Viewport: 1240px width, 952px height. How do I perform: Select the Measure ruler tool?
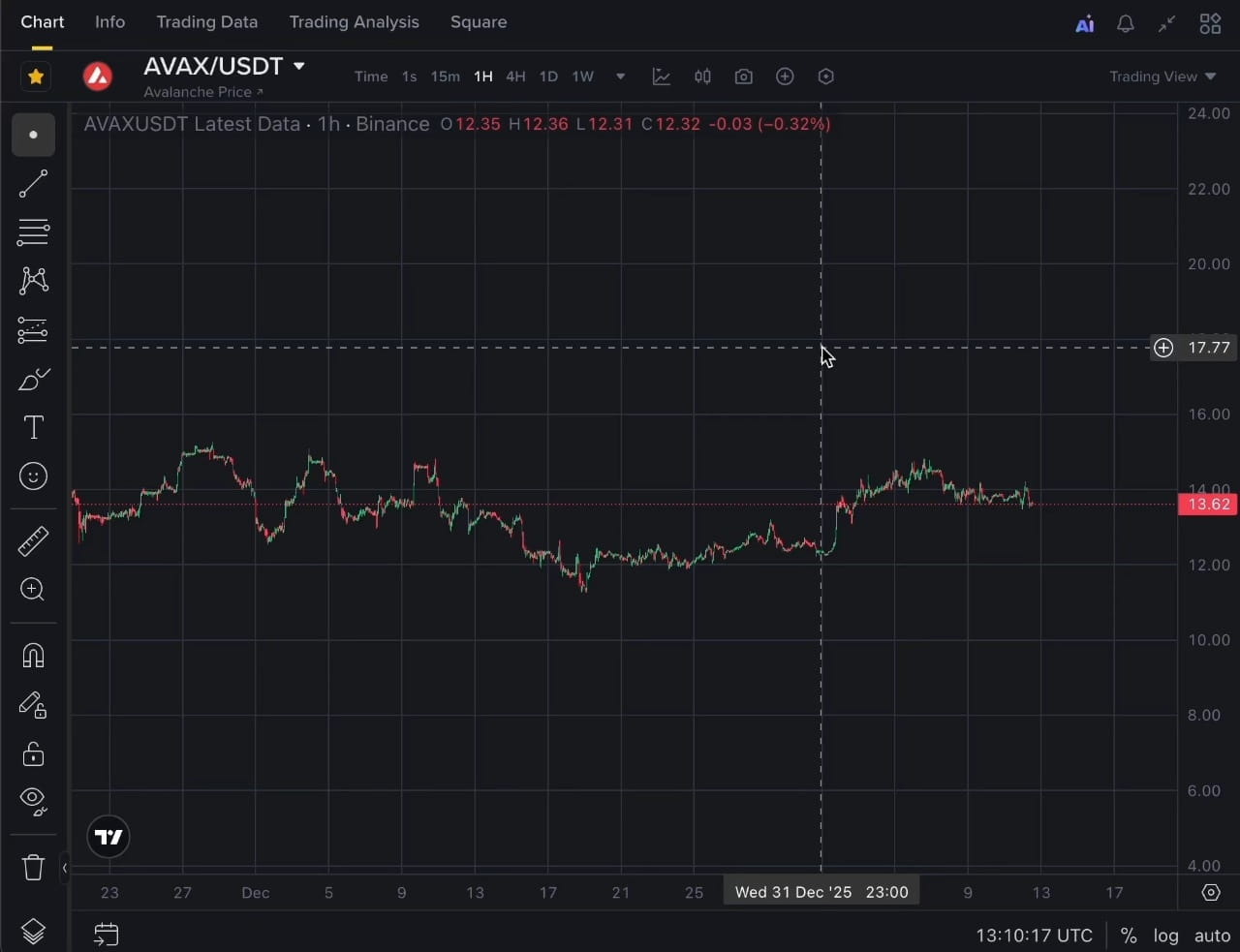32,540
